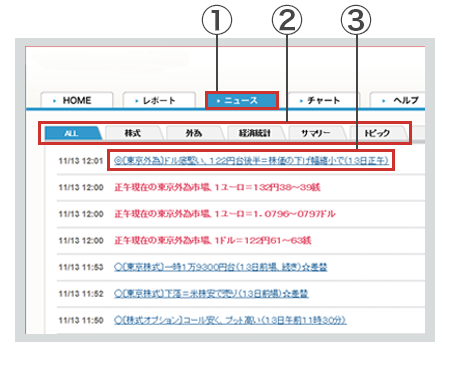Click the 11/13 11:53 timestamp
The image size is (450, 380).
81,267
